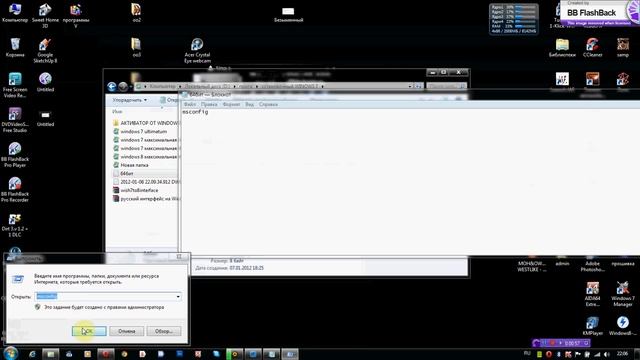Open the Sweet Home 3D desktop shortcut
The height and width of the screenshot is (360, 640).
[x=45, y=16]
